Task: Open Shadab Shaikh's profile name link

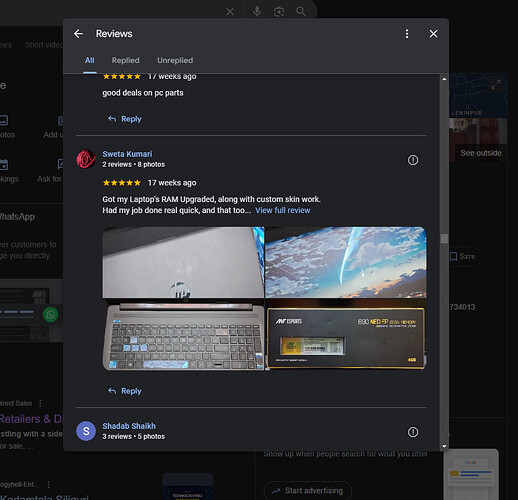Action: [129, 426]
